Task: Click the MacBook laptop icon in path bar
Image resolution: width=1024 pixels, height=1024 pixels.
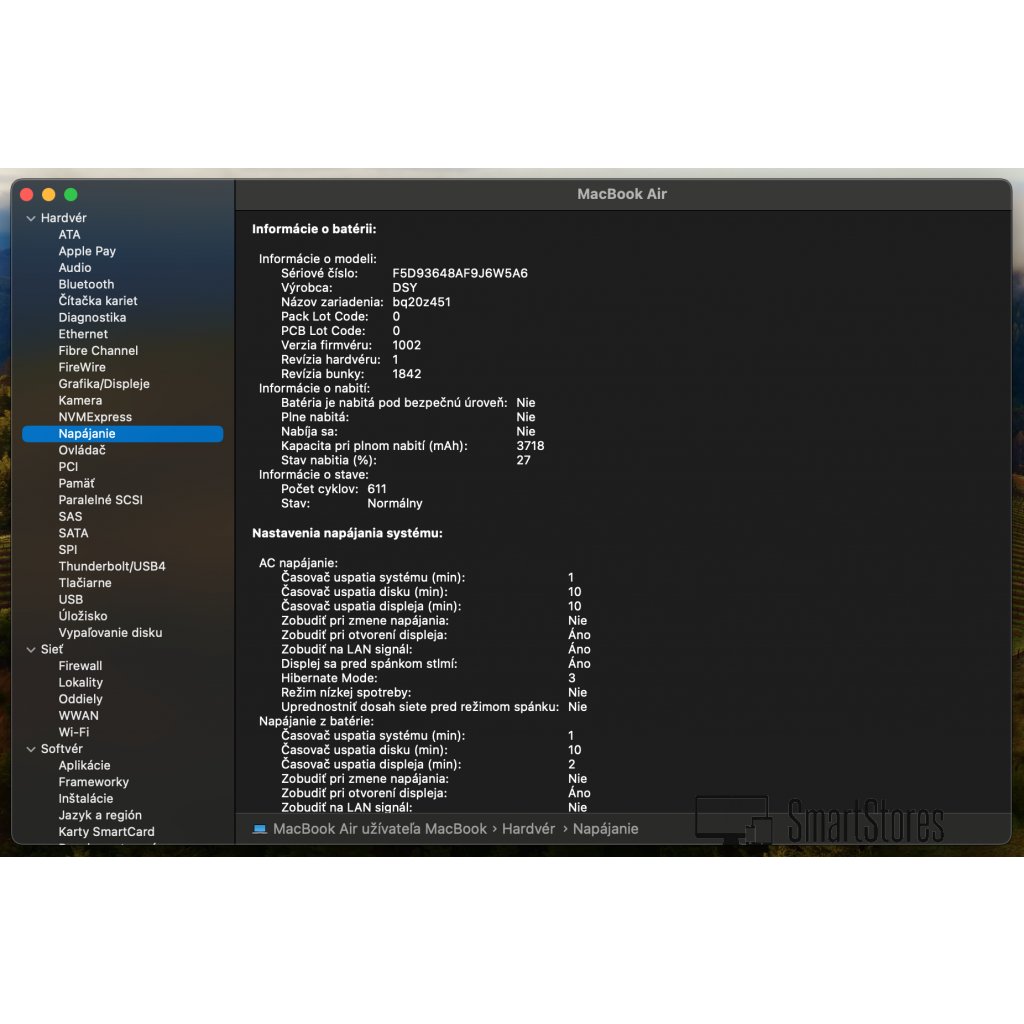Action: 260,829
